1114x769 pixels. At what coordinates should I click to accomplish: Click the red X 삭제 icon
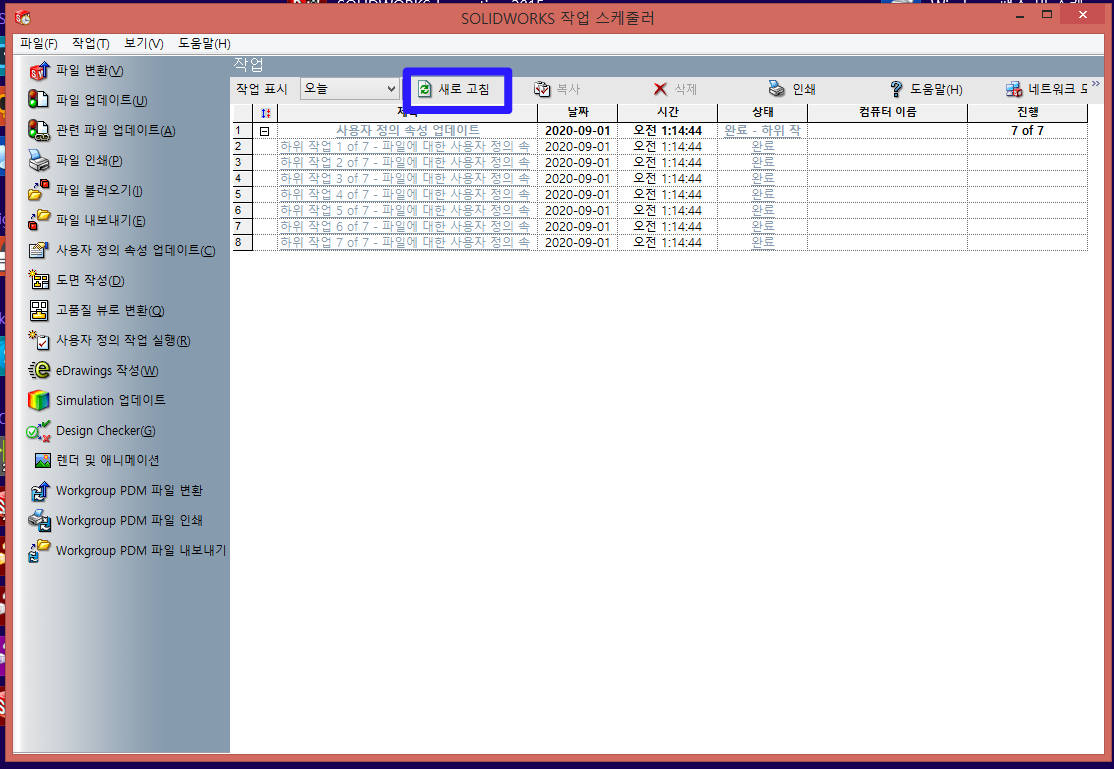(x=660, y=89)
